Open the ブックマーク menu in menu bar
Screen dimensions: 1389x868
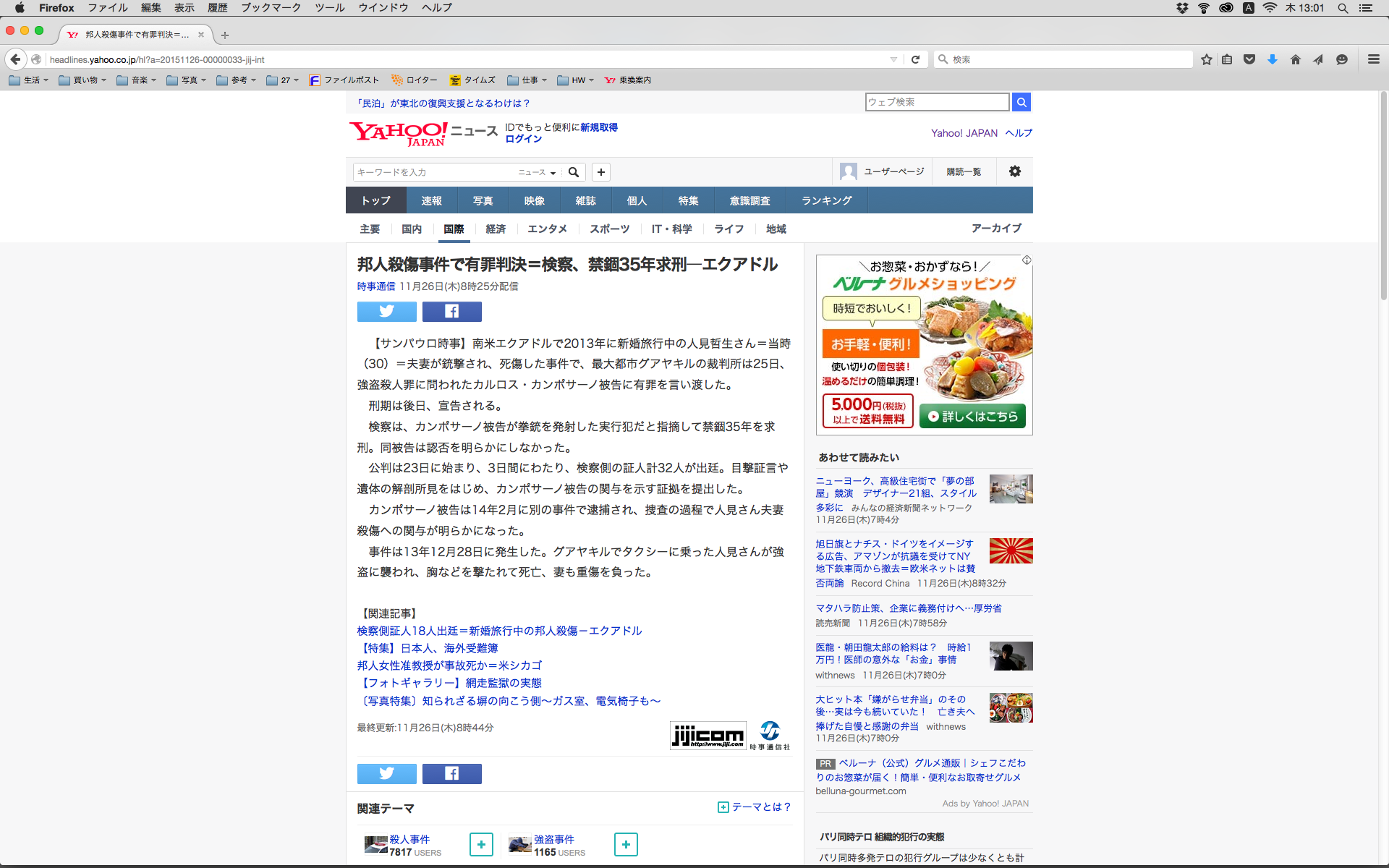271,8
